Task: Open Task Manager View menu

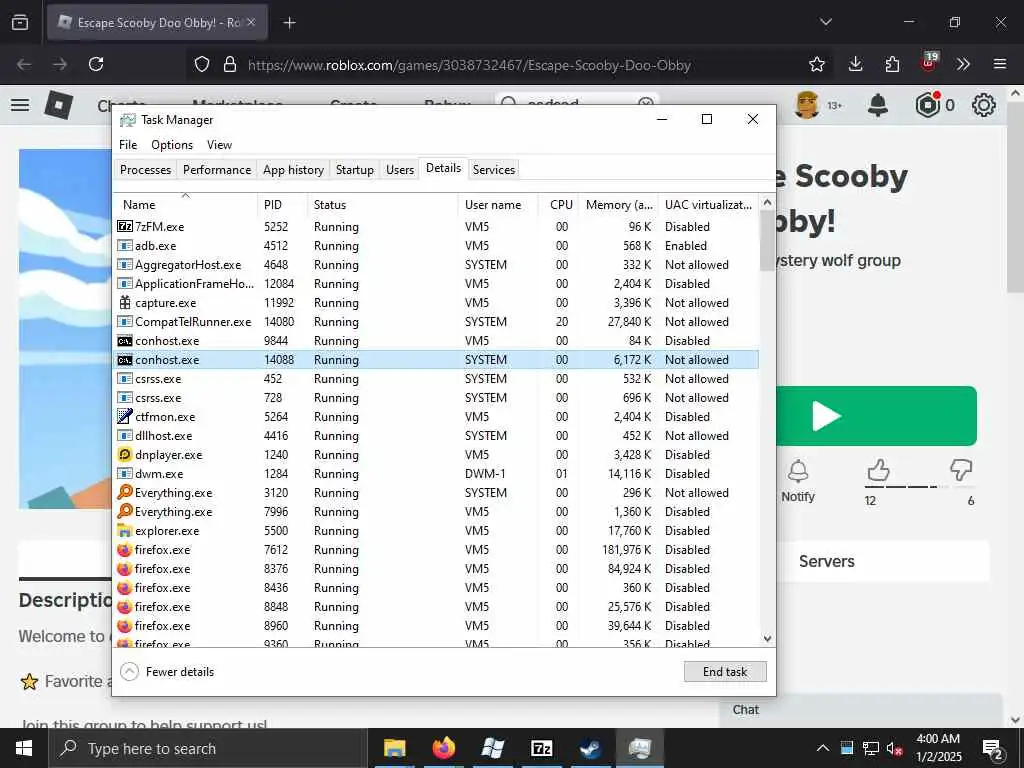Action: coord(219,145)
